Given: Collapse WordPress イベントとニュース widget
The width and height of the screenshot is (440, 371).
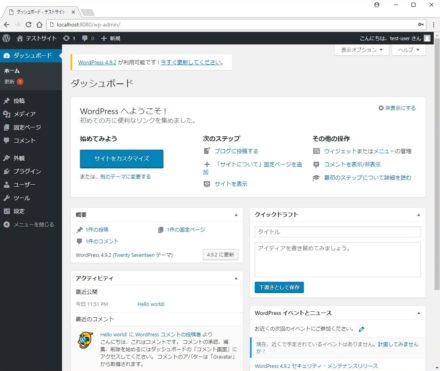Looking at the screenshot, I should tap(419, 313).
